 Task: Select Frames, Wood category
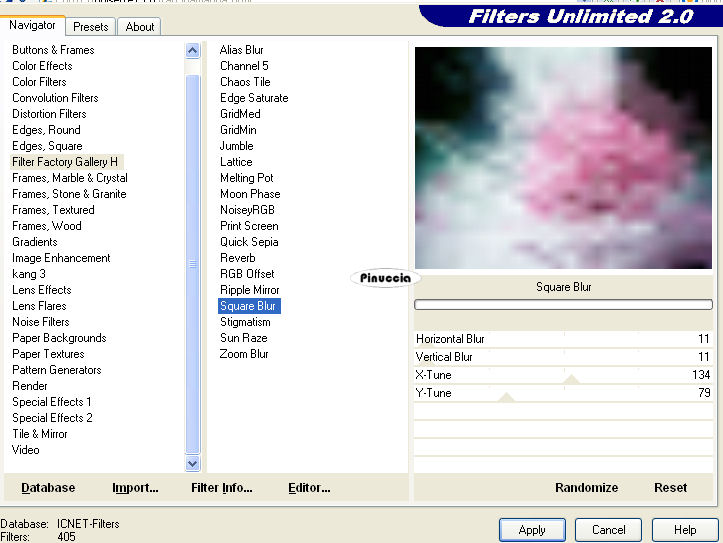point(47,226)
